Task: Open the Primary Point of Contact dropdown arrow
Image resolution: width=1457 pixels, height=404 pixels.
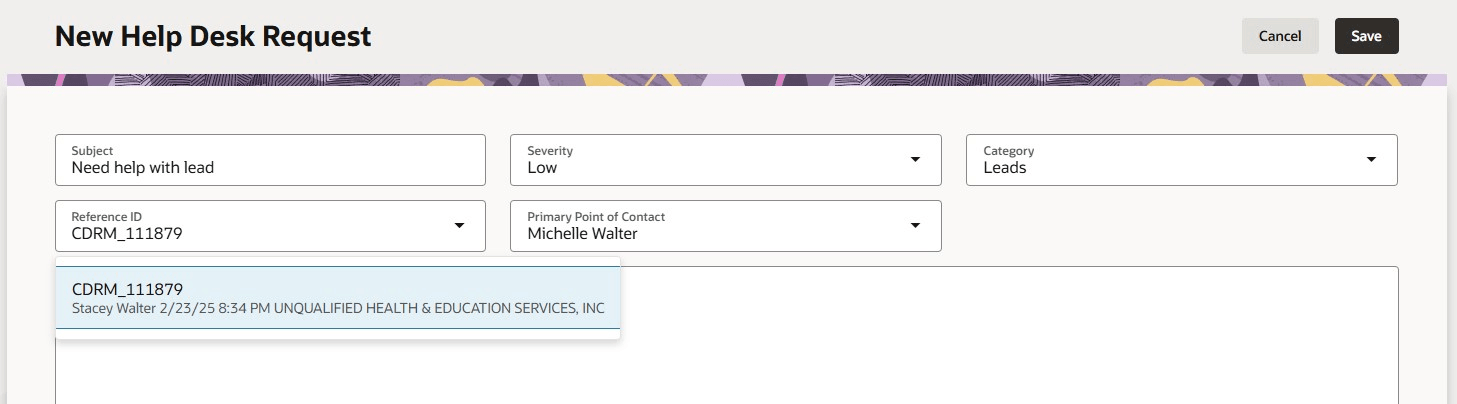Action: [915, 226]
